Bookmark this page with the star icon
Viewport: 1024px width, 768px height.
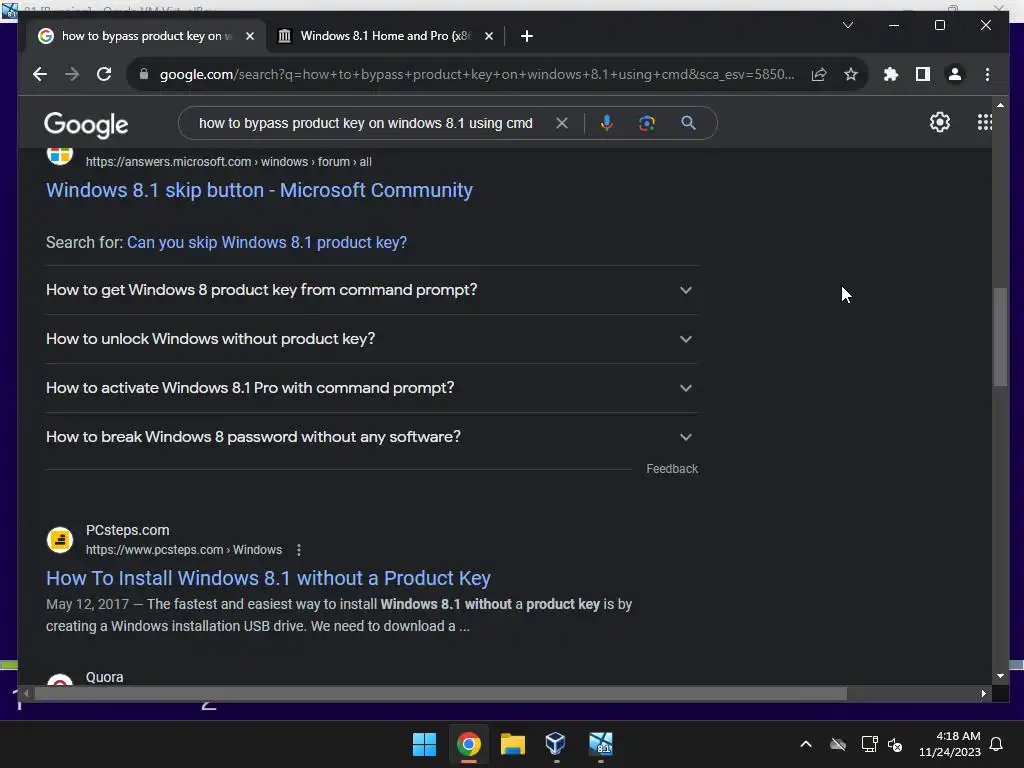[850, 74]
